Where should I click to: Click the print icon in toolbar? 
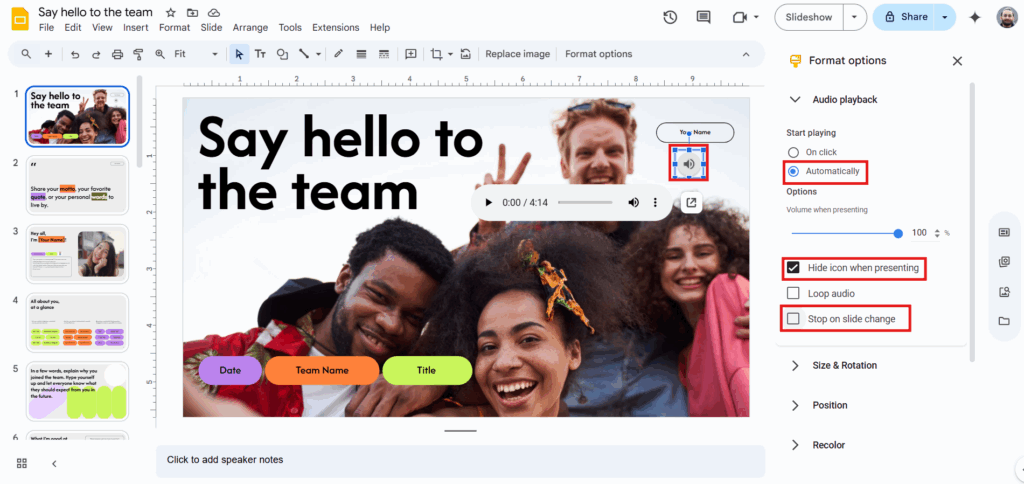tap(117, 54)
